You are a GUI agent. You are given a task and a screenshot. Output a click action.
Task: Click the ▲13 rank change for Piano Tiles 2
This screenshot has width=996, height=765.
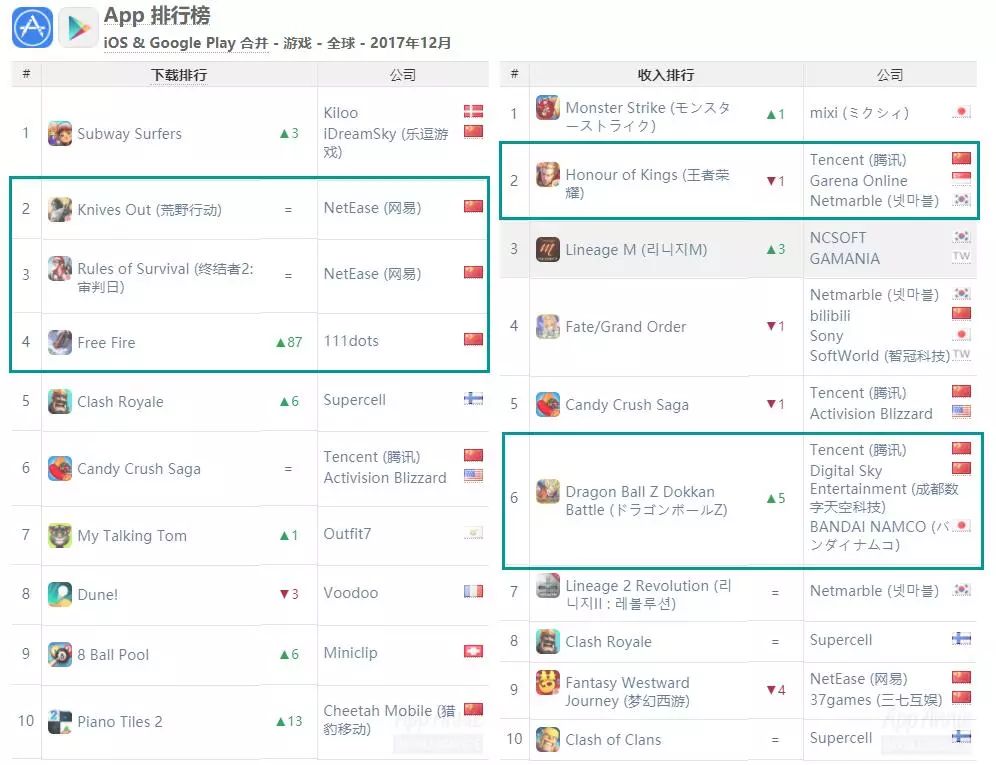(x=289, y=722)
